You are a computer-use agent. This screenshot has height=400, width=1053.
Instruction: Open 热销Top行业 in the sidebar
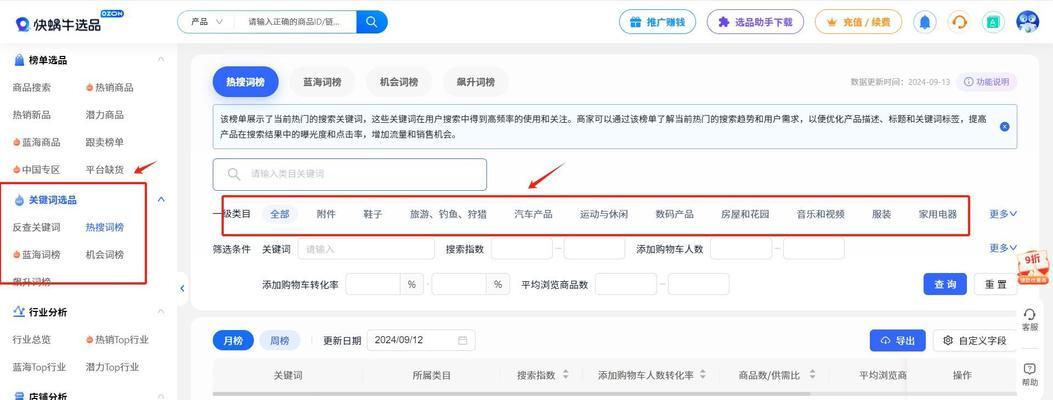click(x=117, y=340)
